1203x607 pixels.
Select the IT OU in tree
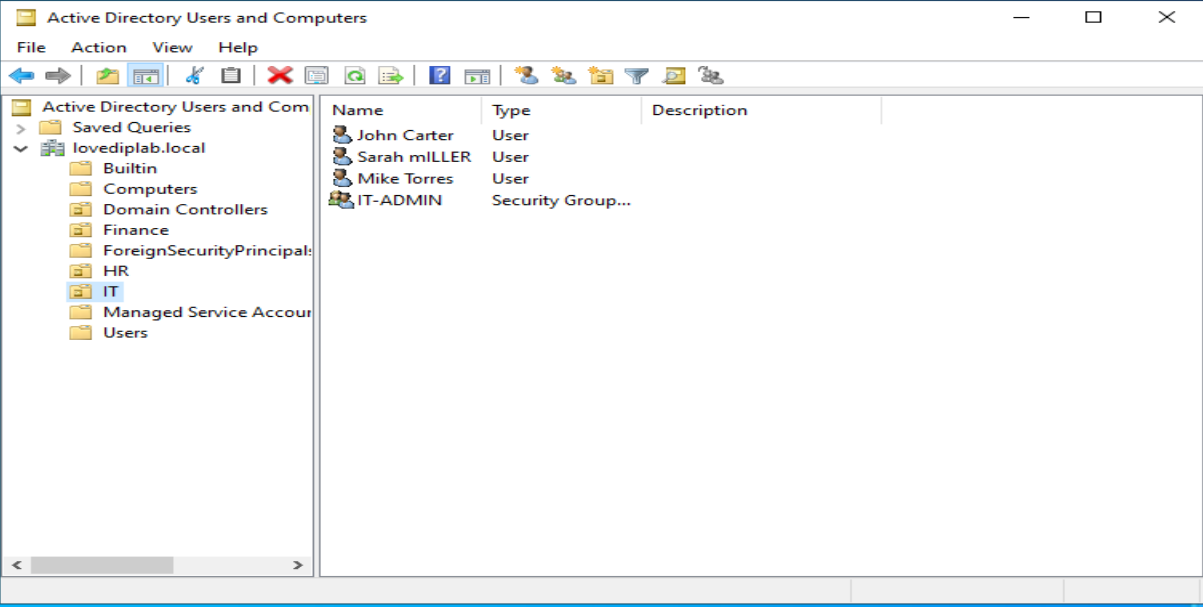click(111, 292)
